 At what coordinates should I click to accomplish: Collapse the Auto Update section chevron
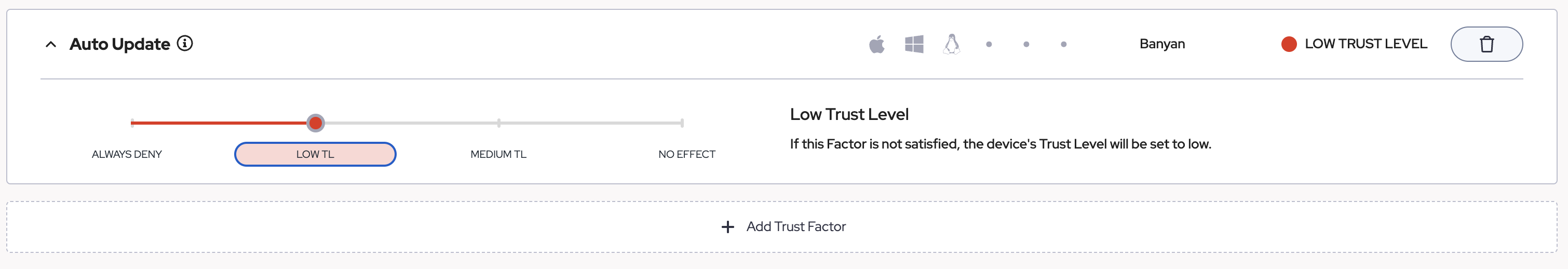(x=51, y=45)
